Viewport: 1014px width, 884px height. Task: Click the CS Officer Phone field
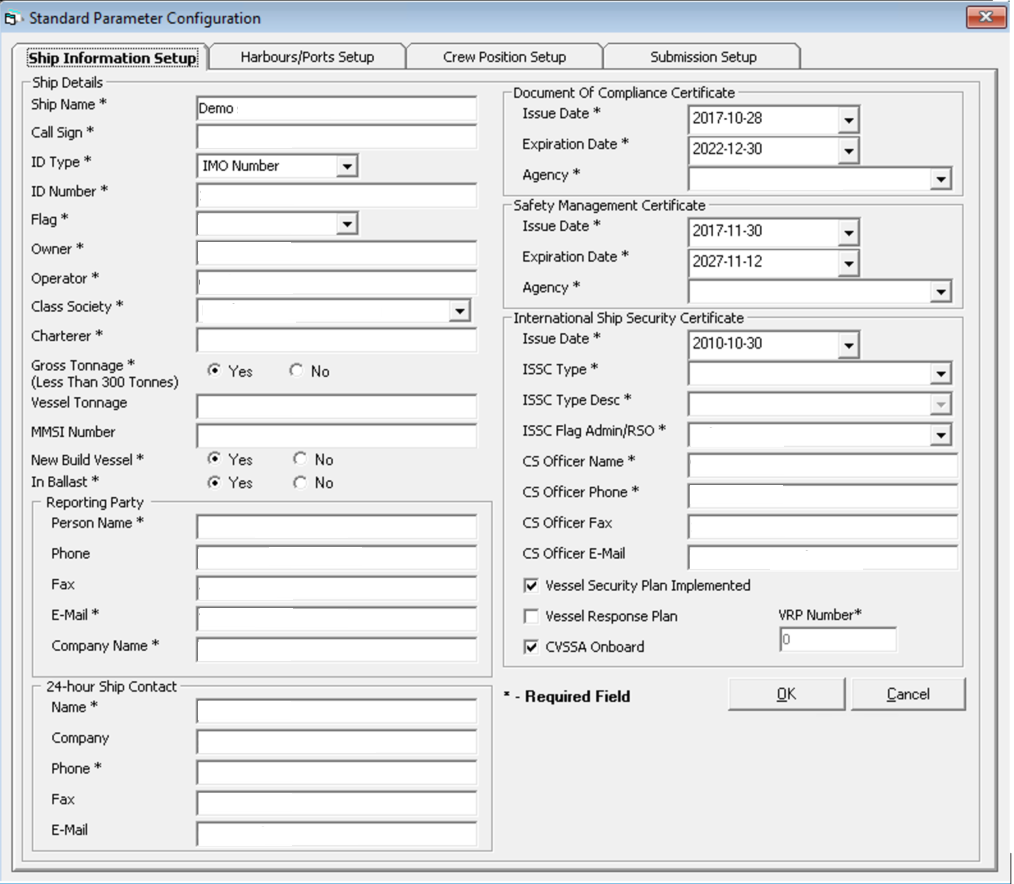click(823, 495)
